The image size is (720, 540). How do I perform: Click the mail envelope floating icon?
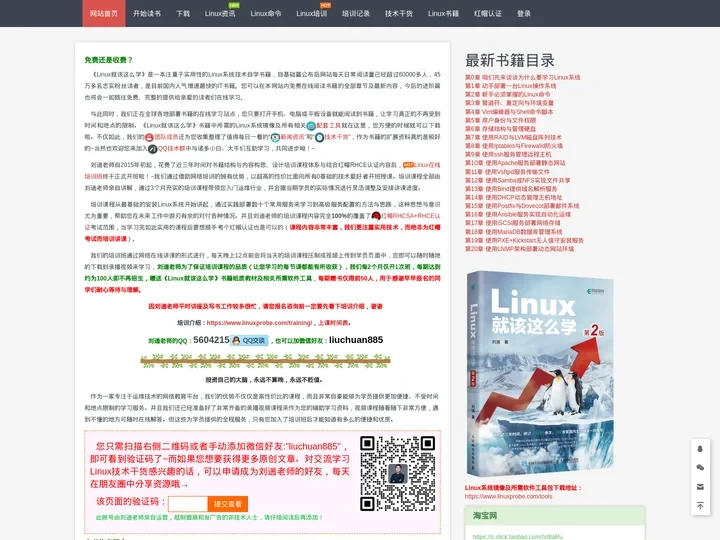[x=700, y=487]
